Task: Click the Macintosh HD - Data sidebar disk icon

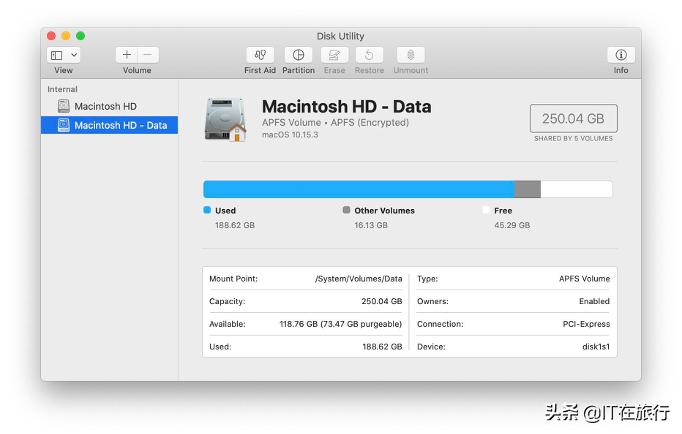Action: (64, 125)
